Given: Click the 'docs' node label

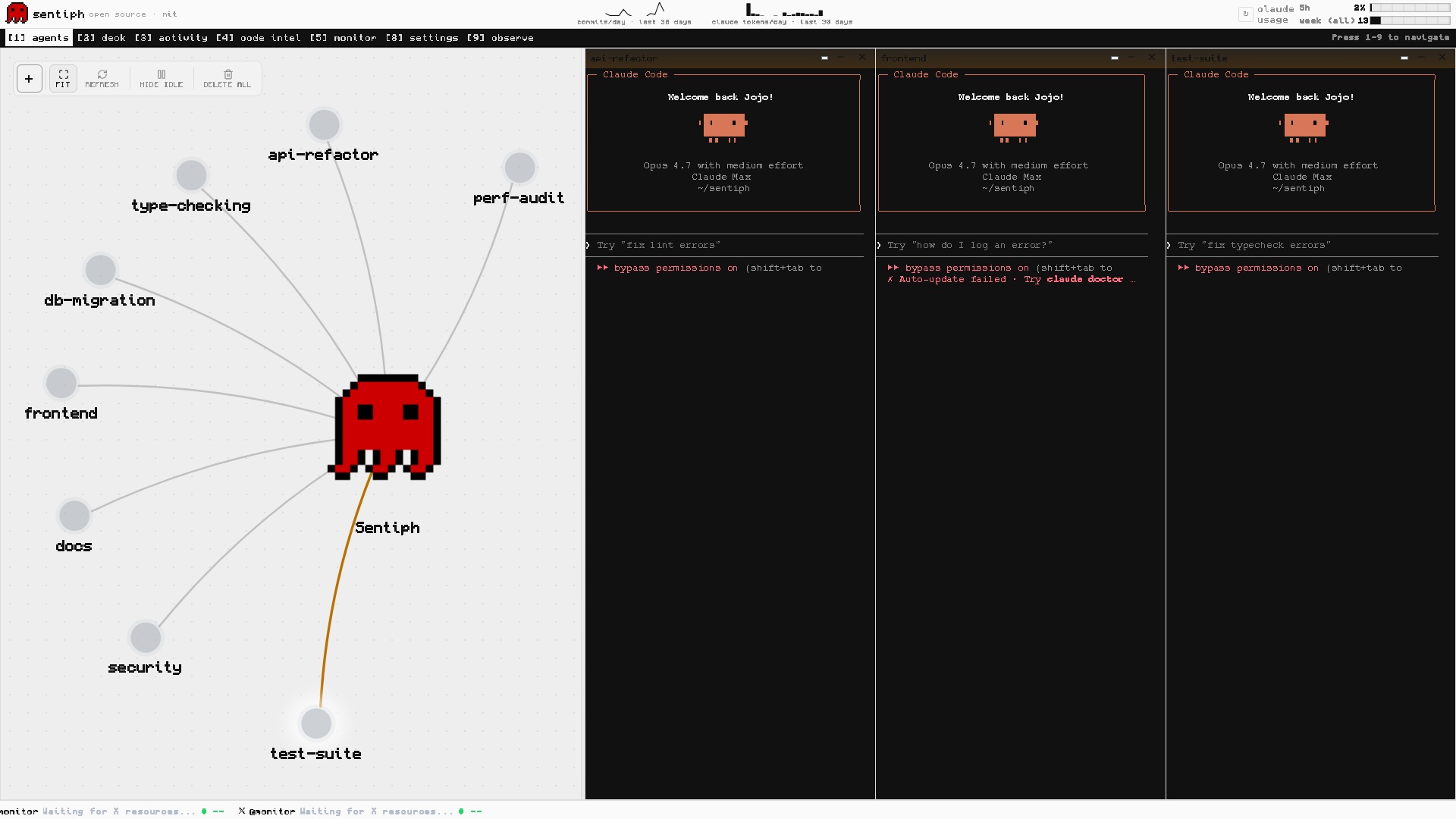Looking at the screenshot, I should click(74, 546).
